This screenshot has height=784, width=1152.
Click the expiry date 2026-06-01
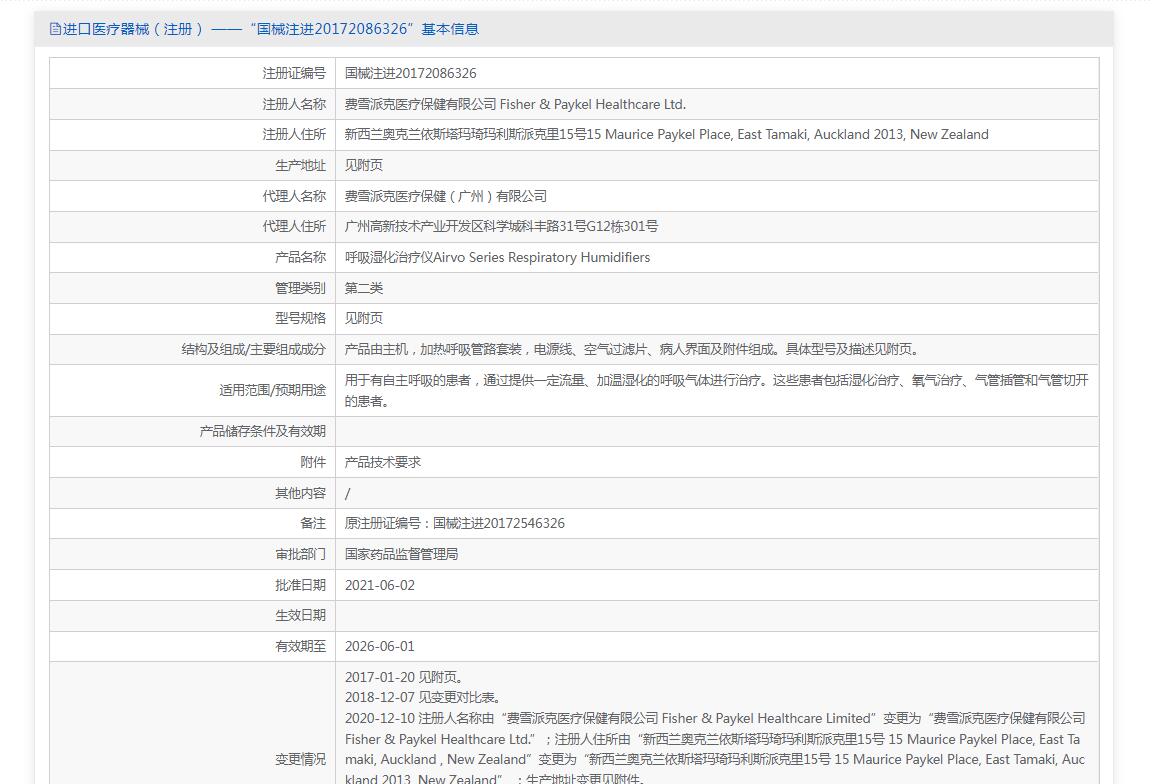pyautogui.click(x=379, y=646)
